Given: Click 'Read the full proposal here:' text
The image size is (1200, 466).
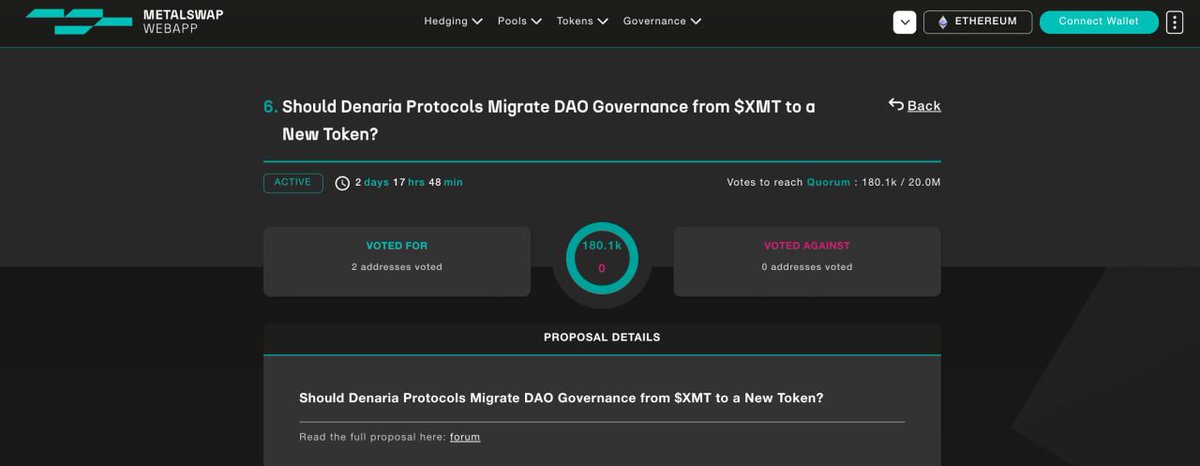Looking at the screenshot, I should tap(372, 437).
